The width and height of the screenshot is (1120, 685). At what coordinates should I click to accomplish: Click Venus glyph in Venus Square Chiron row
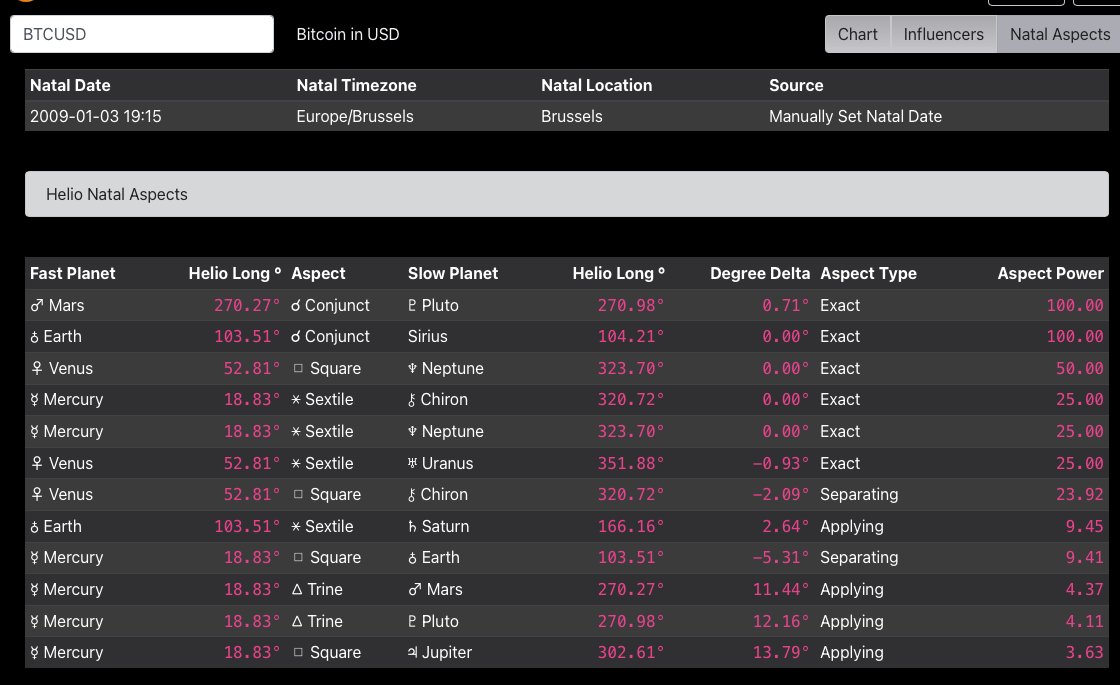coord(37,494)
